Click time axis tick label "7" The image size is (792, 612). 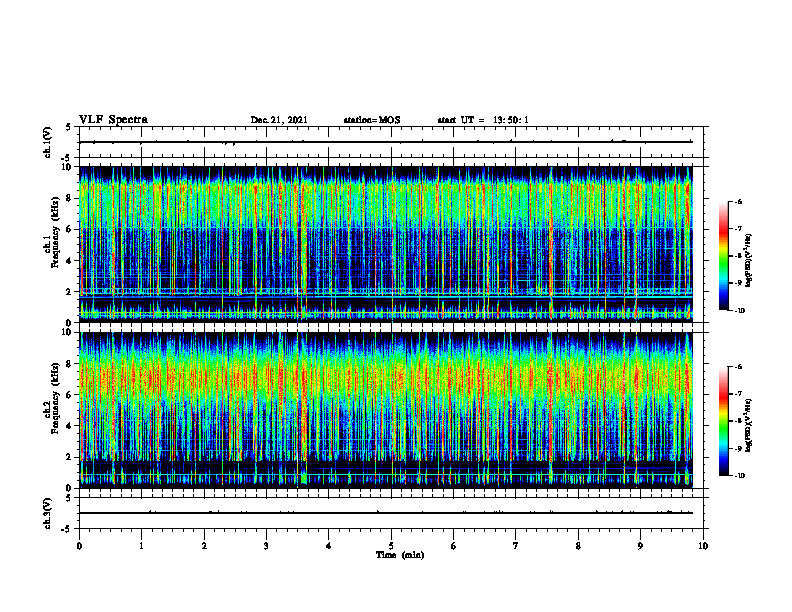point(516,546)
